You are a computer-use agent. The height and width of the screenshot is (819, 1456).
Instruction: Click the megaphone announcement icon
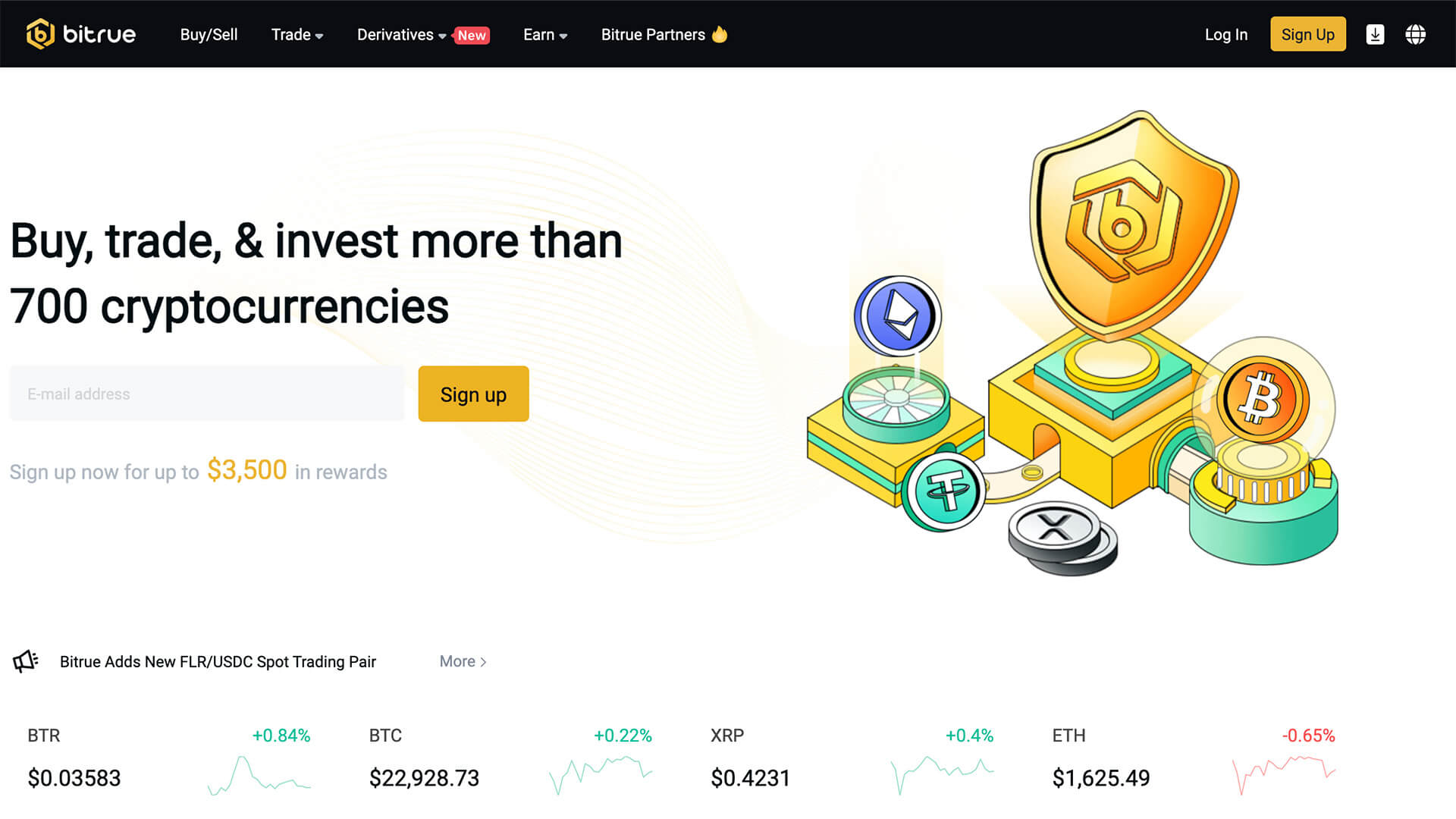tap(25, 661)
